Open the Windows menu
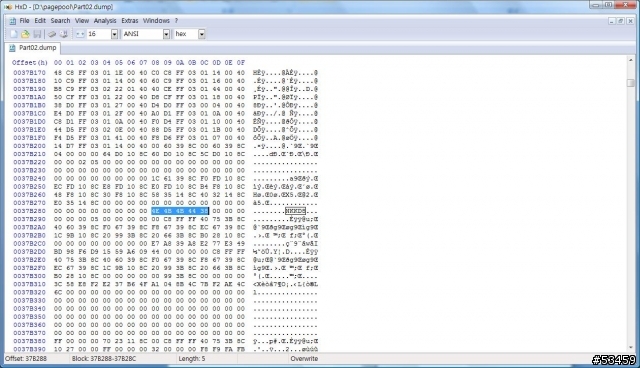This screenshot has width=640, height=368. pyautogui.click(x=156, y=21)
